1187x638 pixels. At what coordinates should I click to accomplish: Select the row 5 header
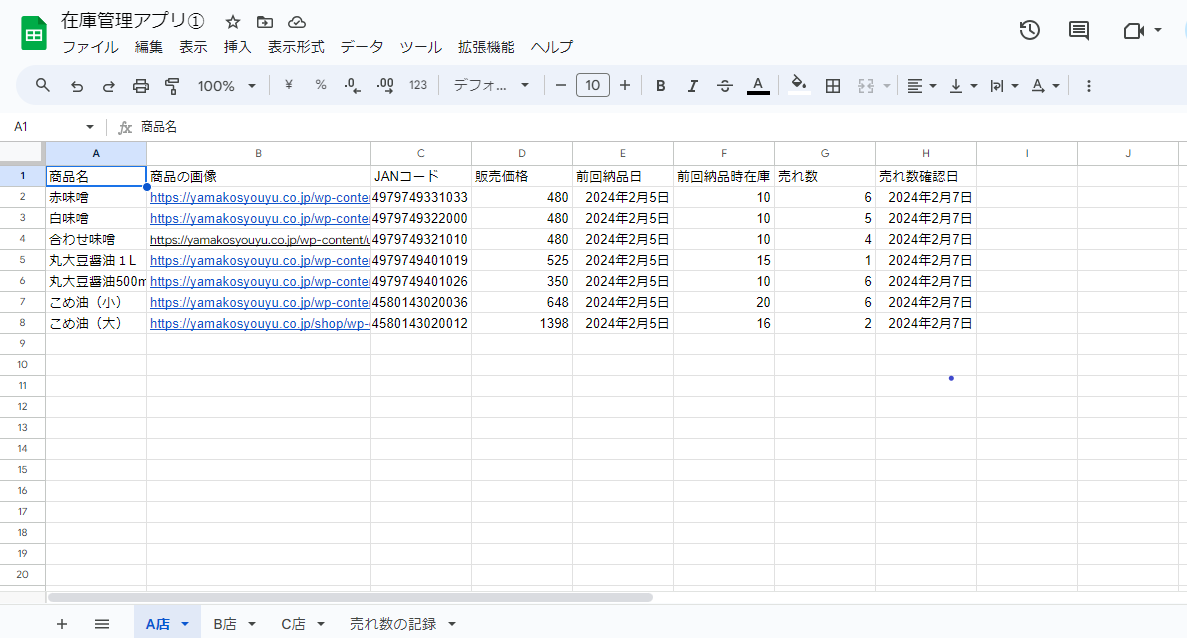23,260
